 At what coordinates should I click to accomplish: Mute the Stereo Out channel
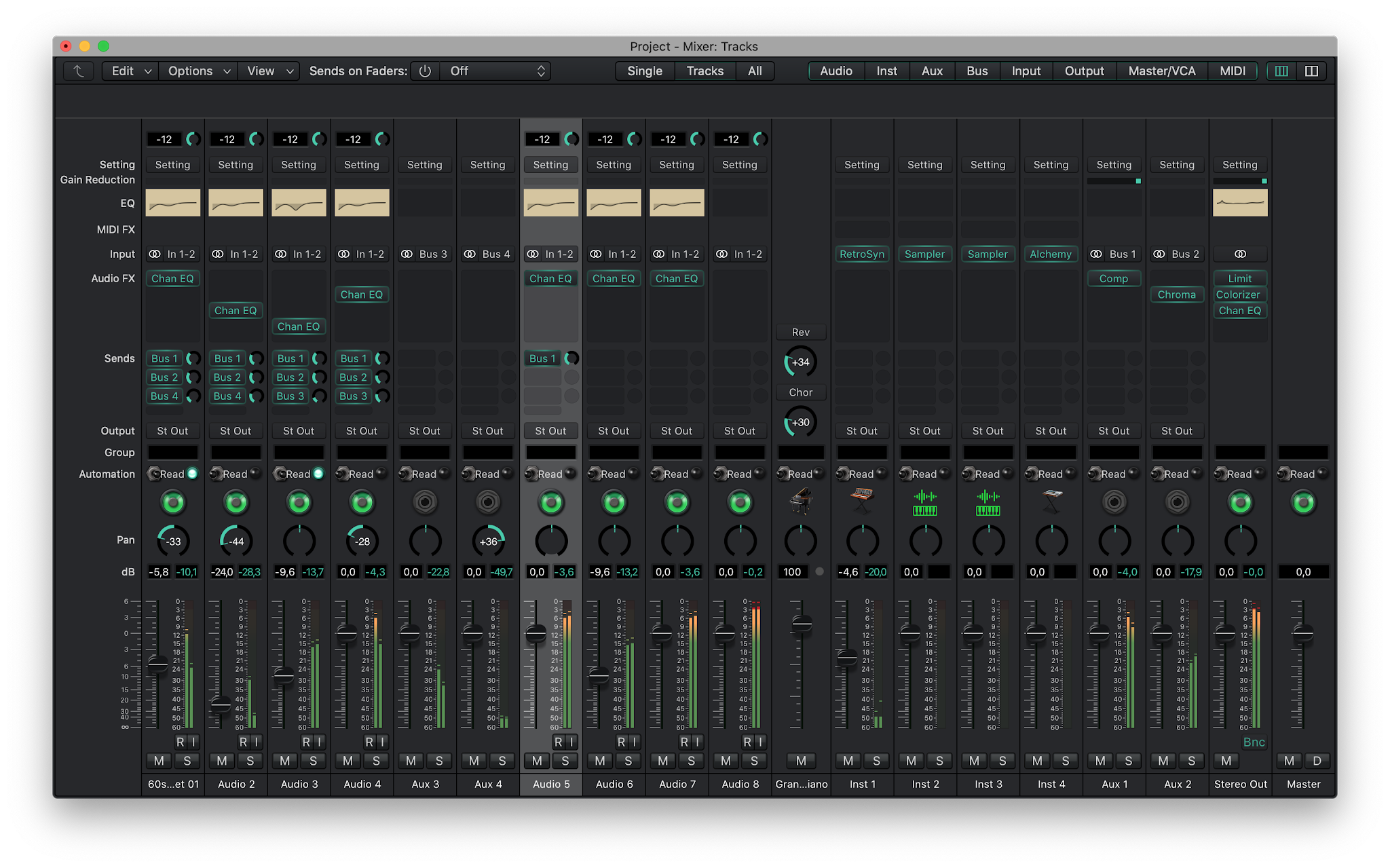point(1226,761)
